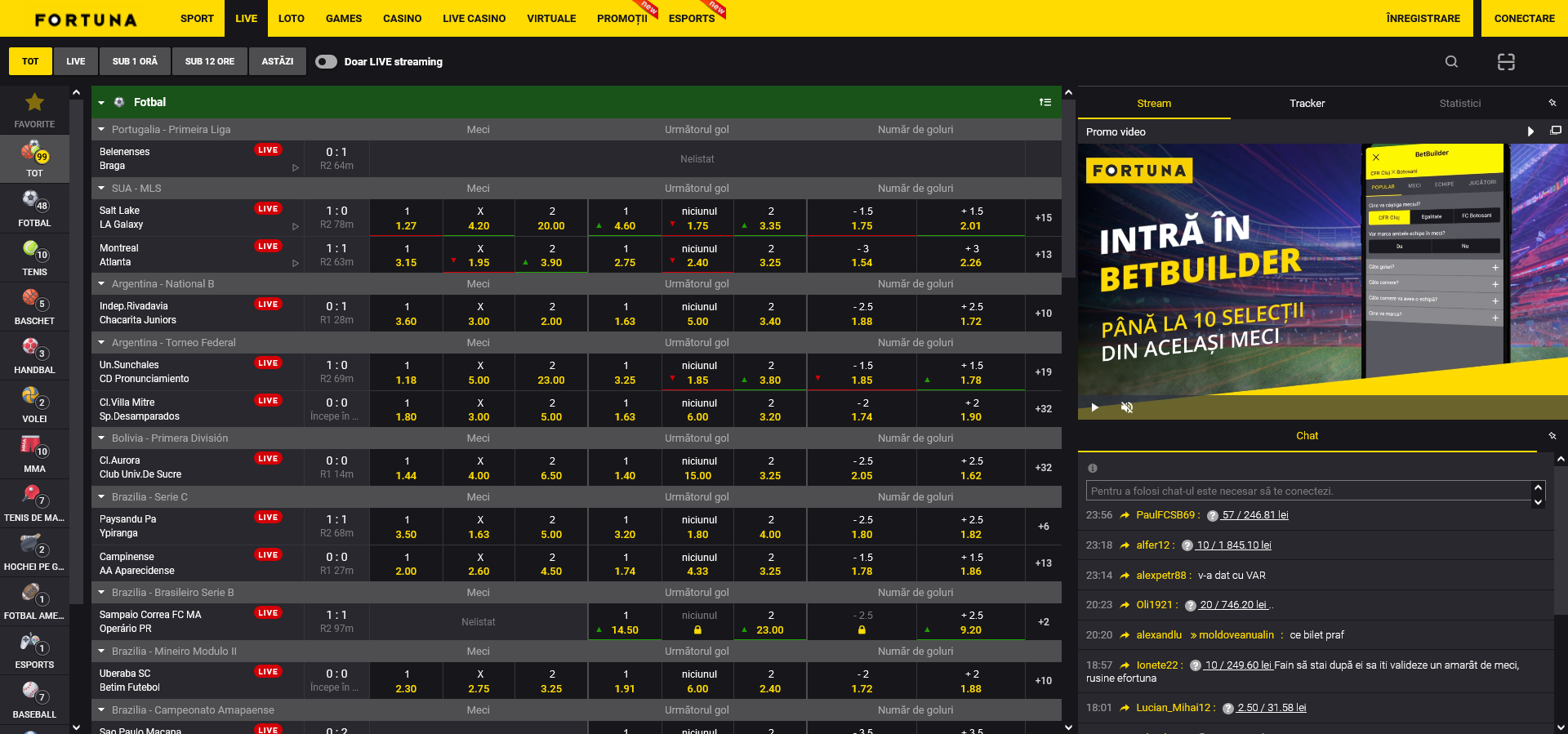Select Hochei pe gheață in sidebar
The width and height of the screenshot is (1568, 734).
(x=34, y=552)
